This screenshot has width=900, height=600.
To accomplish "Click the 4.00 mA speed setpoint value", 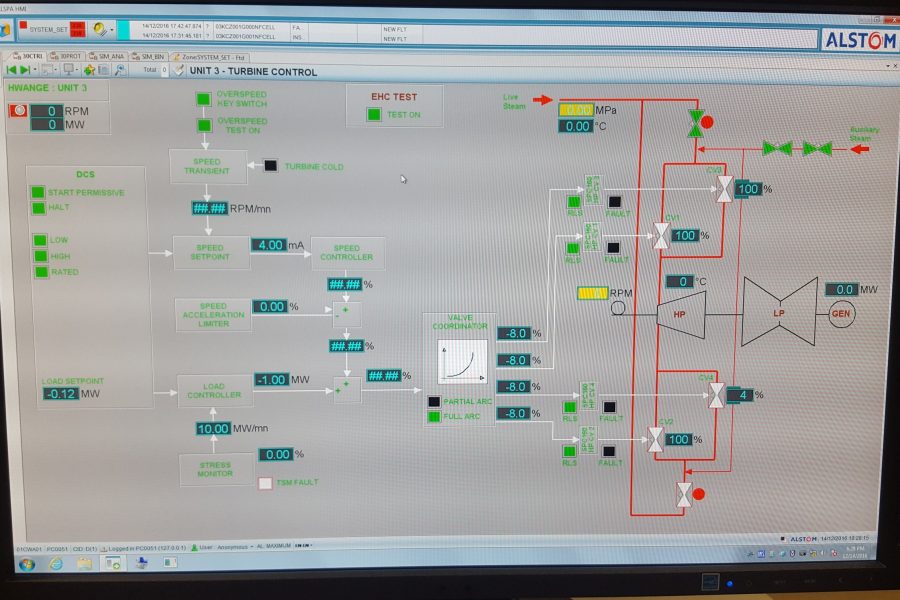I will 269,245.
